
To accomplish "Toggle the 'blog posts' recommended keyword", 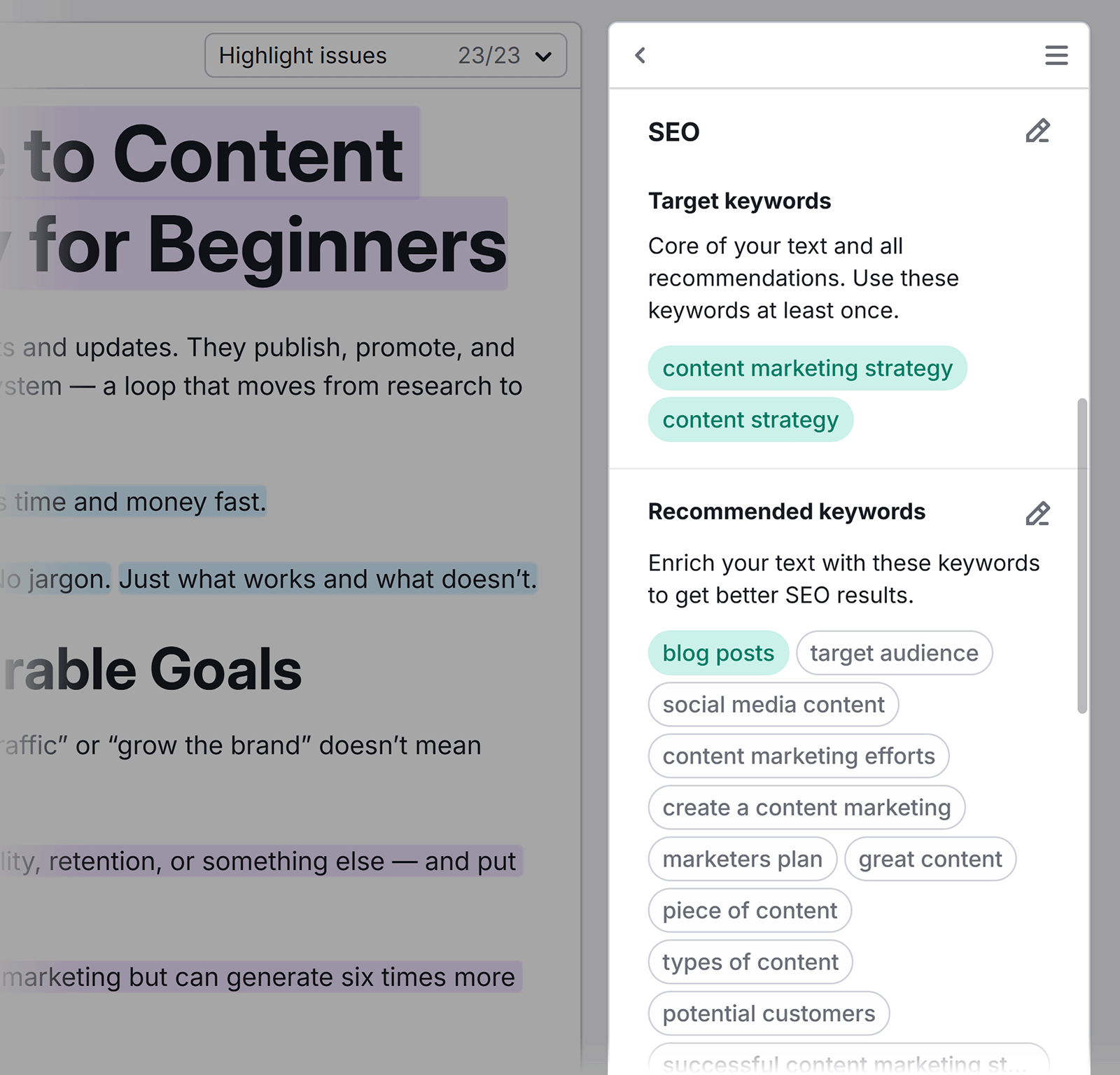I will tap(718, 653).
